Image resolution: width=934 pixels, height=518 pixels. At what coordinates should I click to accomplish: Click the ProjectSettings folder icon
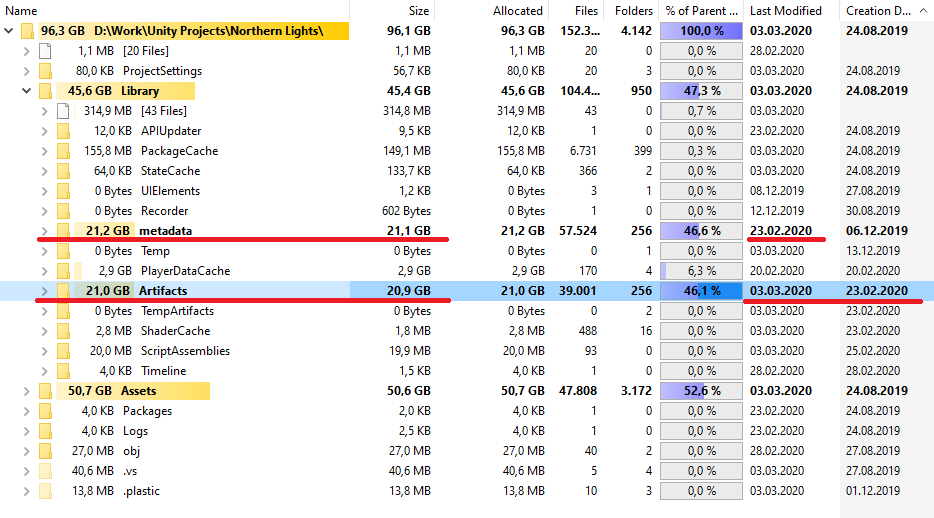[x=45, y=71]
